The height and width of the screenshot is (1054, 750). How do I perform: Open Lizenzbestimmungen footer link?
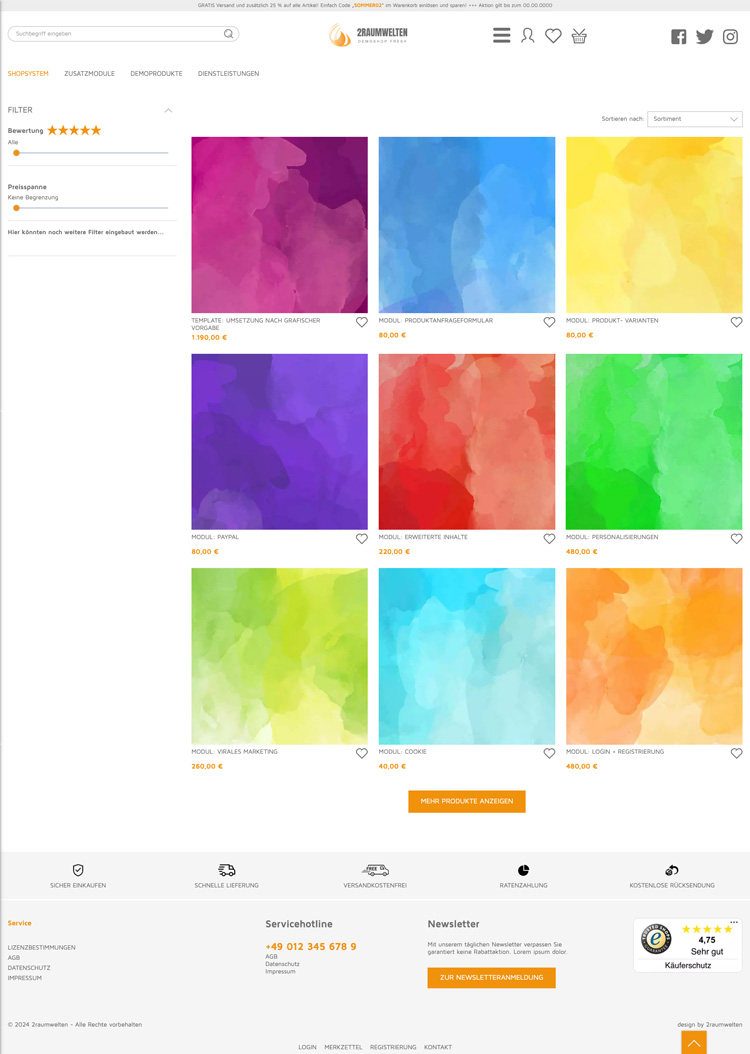[42, 947]
